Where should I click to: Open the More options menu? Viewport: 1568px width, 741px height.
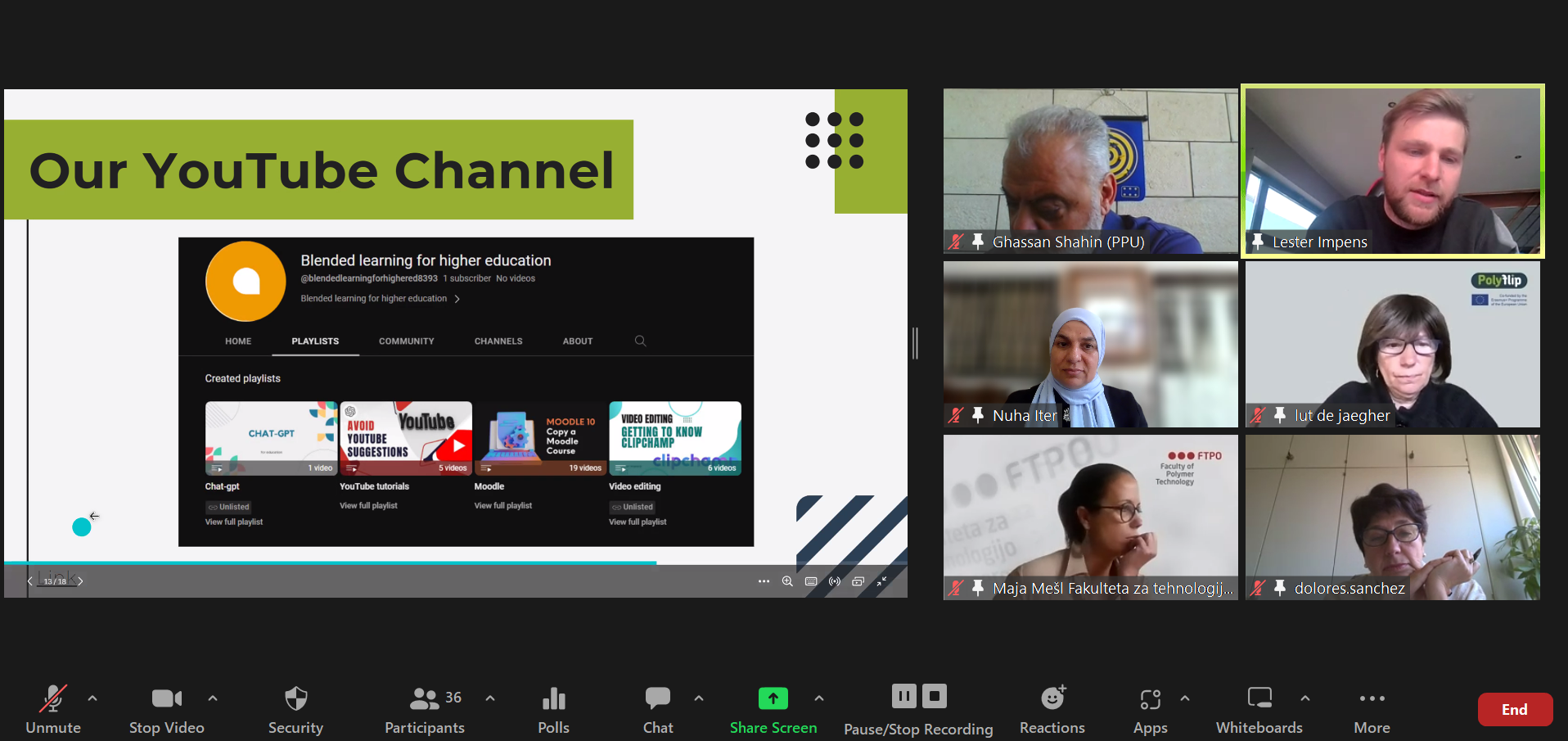[1372, 710]
